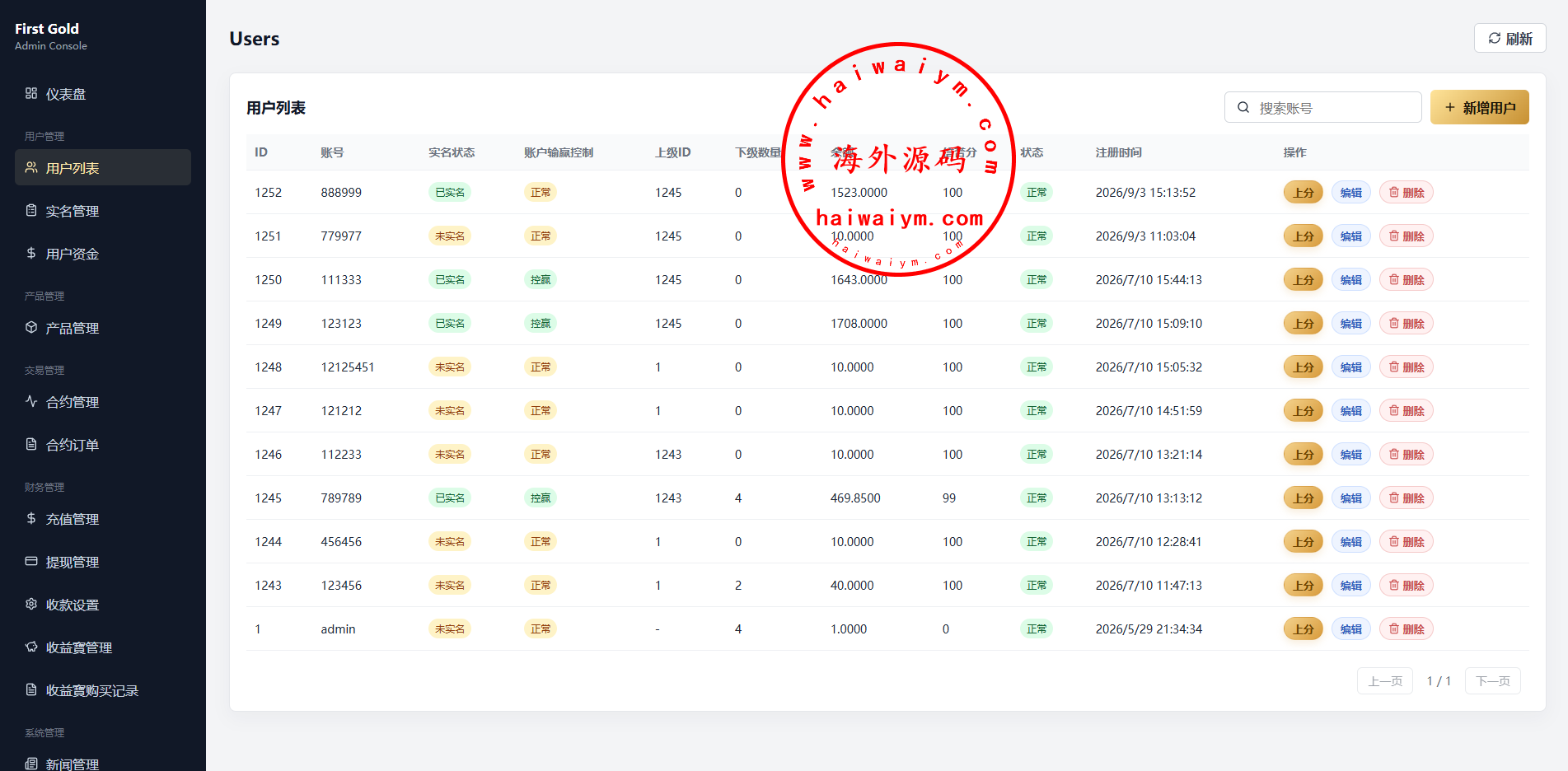Open 实名管理 in the sidebar
The height and width of the screenshot is (771, 1568).
pyautogui.click(x=103, y=211)
